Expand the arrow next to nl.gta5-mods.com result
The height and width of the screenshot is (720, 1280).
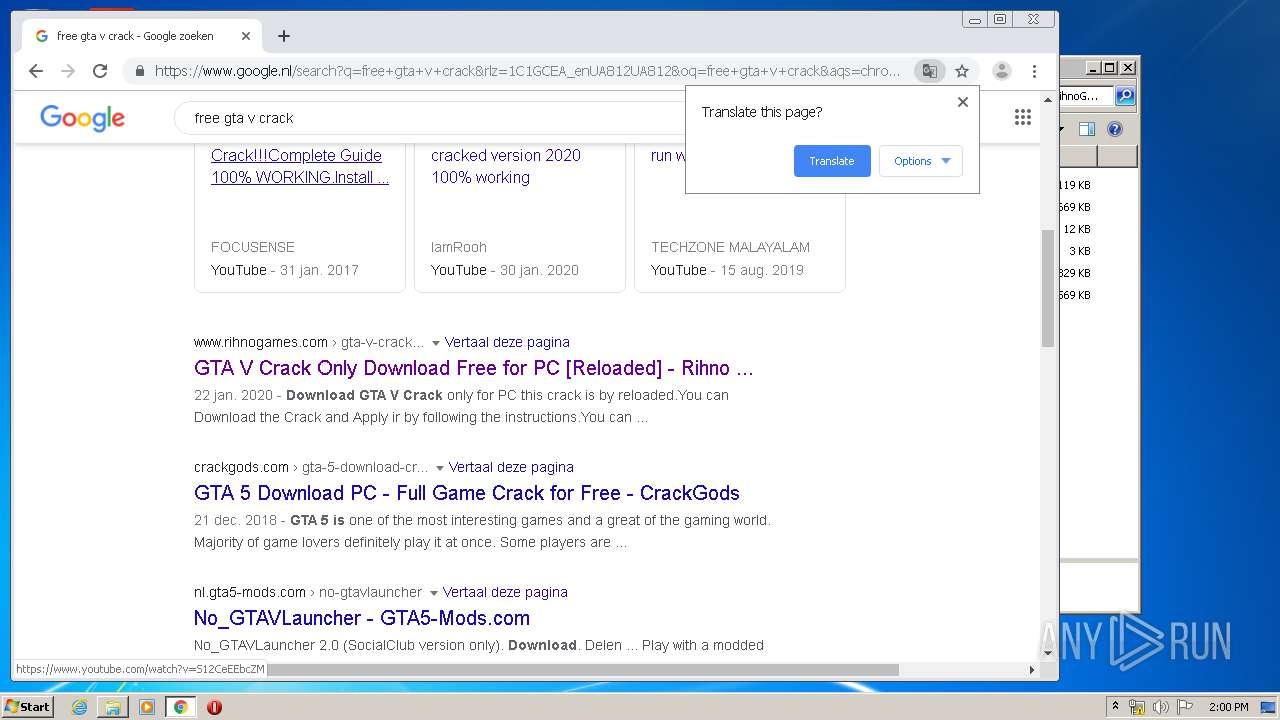[433, 593]
